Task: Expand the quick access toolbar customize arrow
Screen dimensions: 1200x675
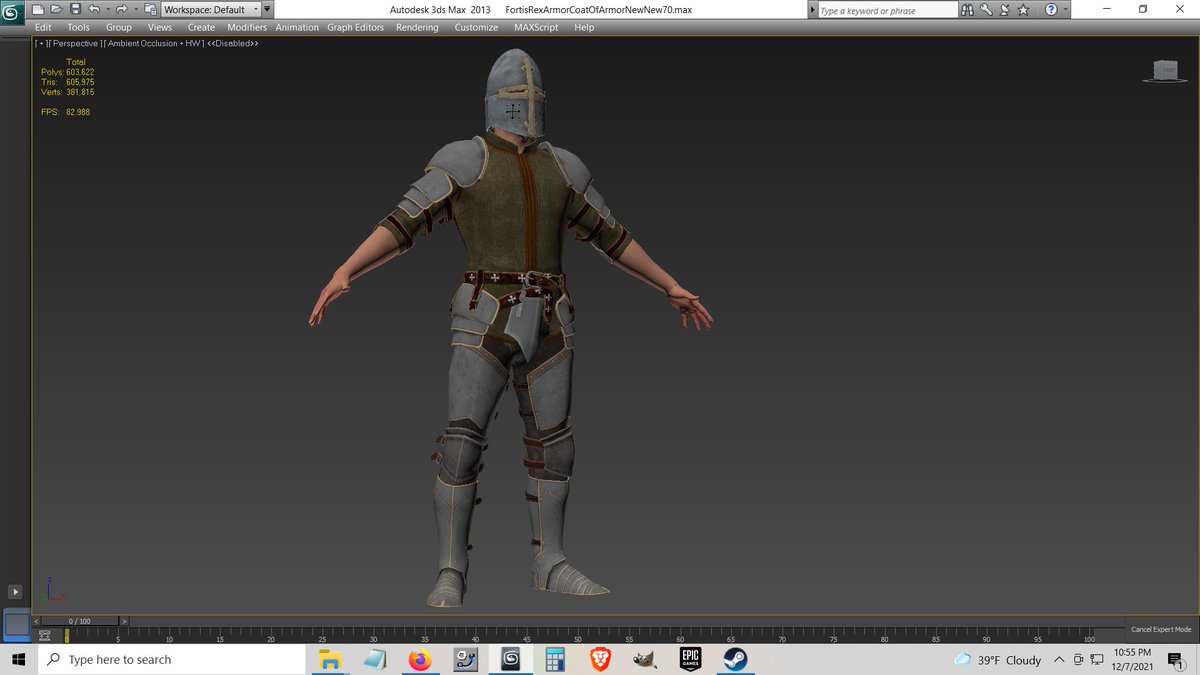Action: coord(267,9)
